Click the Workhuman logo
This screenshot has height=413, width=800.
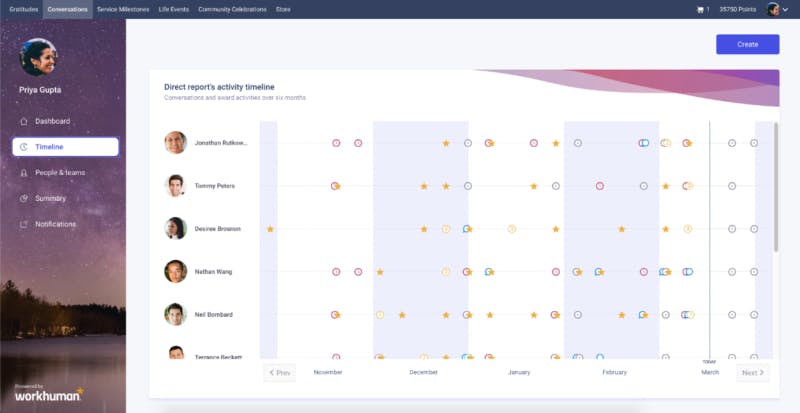tap(48, 394)
